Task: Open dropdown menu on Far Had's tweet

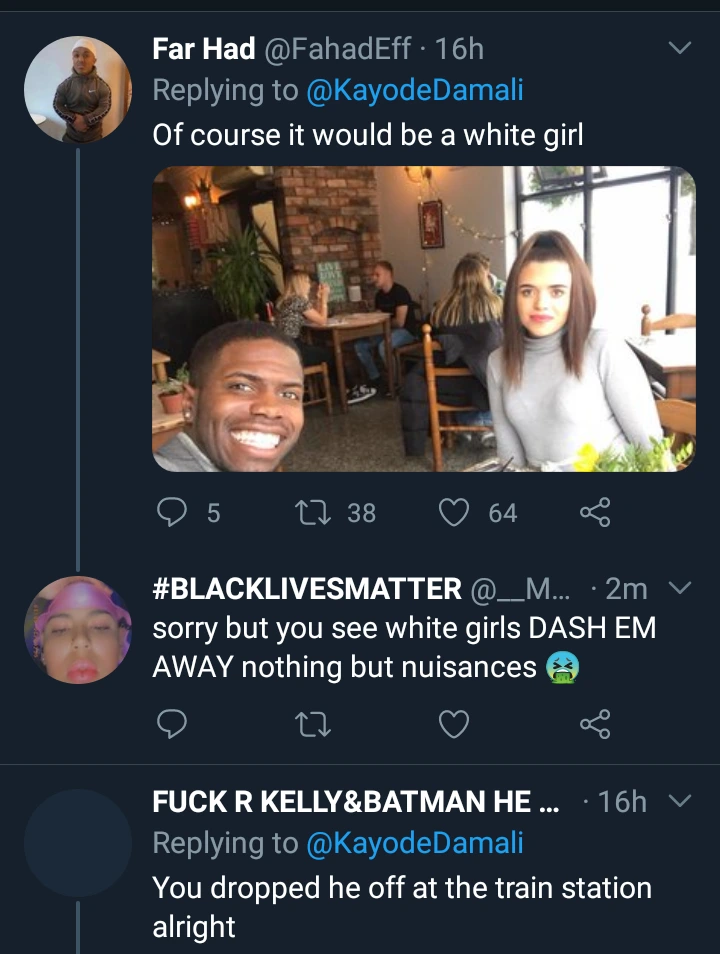Action: (680, 48)
